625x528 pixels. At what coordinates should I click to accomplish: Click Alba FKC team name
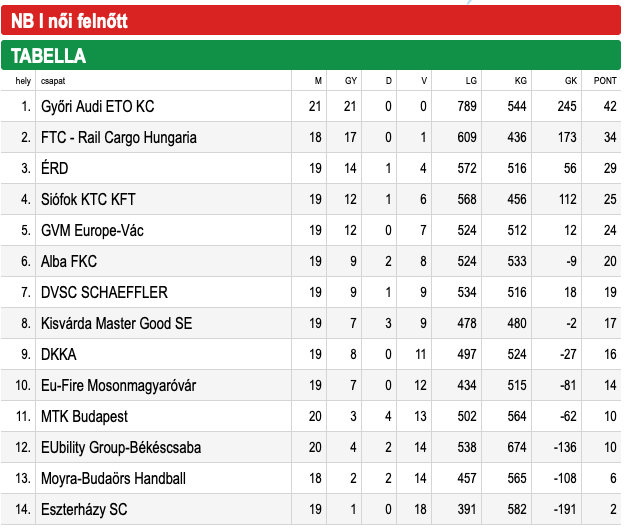(x=69, y=261)
